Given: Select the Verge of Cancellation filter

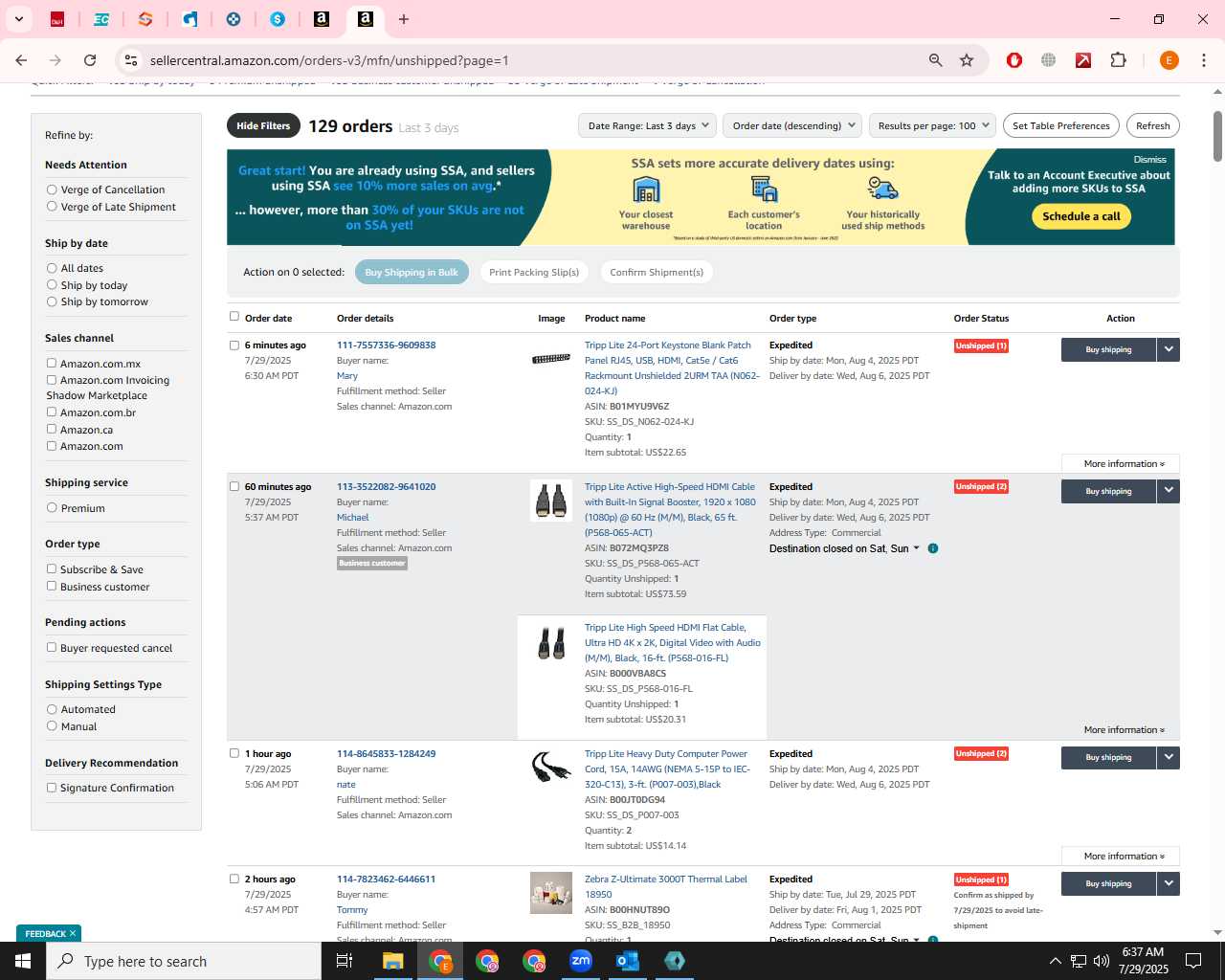Looking at the screenshot, I should pyautogui.click(x=52, y=189).
